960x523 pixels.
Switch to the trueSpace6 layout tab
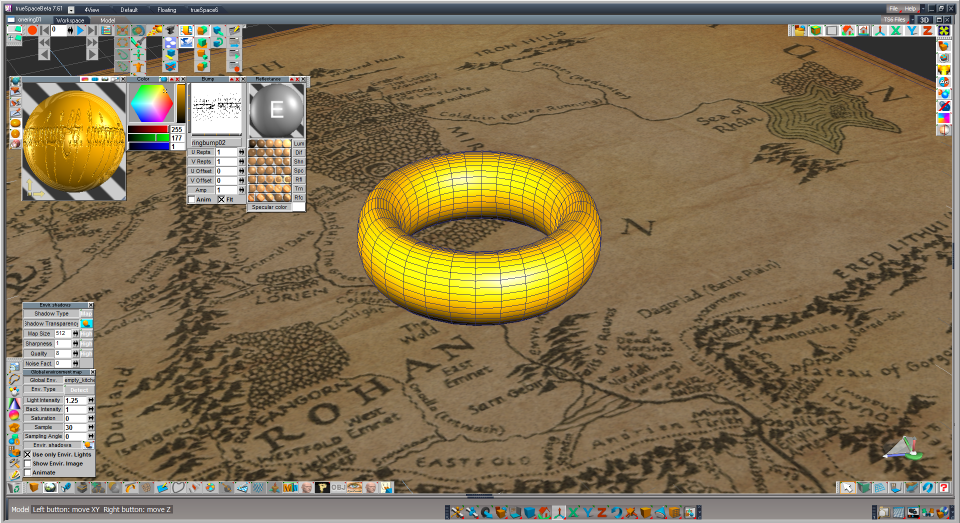pos(204,10)
